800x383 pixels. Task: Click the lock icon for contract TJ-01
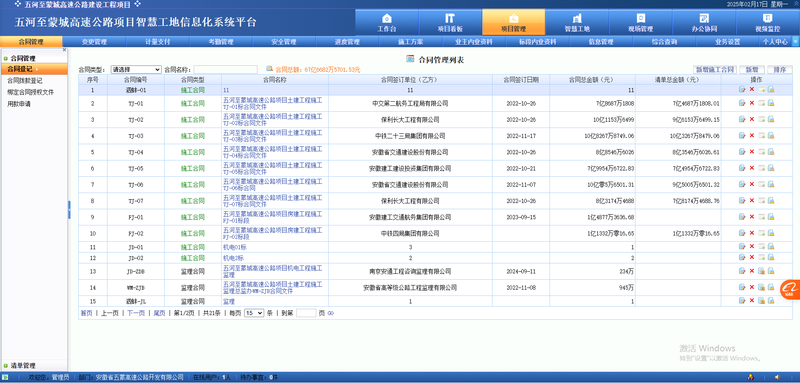pos(771,103)
